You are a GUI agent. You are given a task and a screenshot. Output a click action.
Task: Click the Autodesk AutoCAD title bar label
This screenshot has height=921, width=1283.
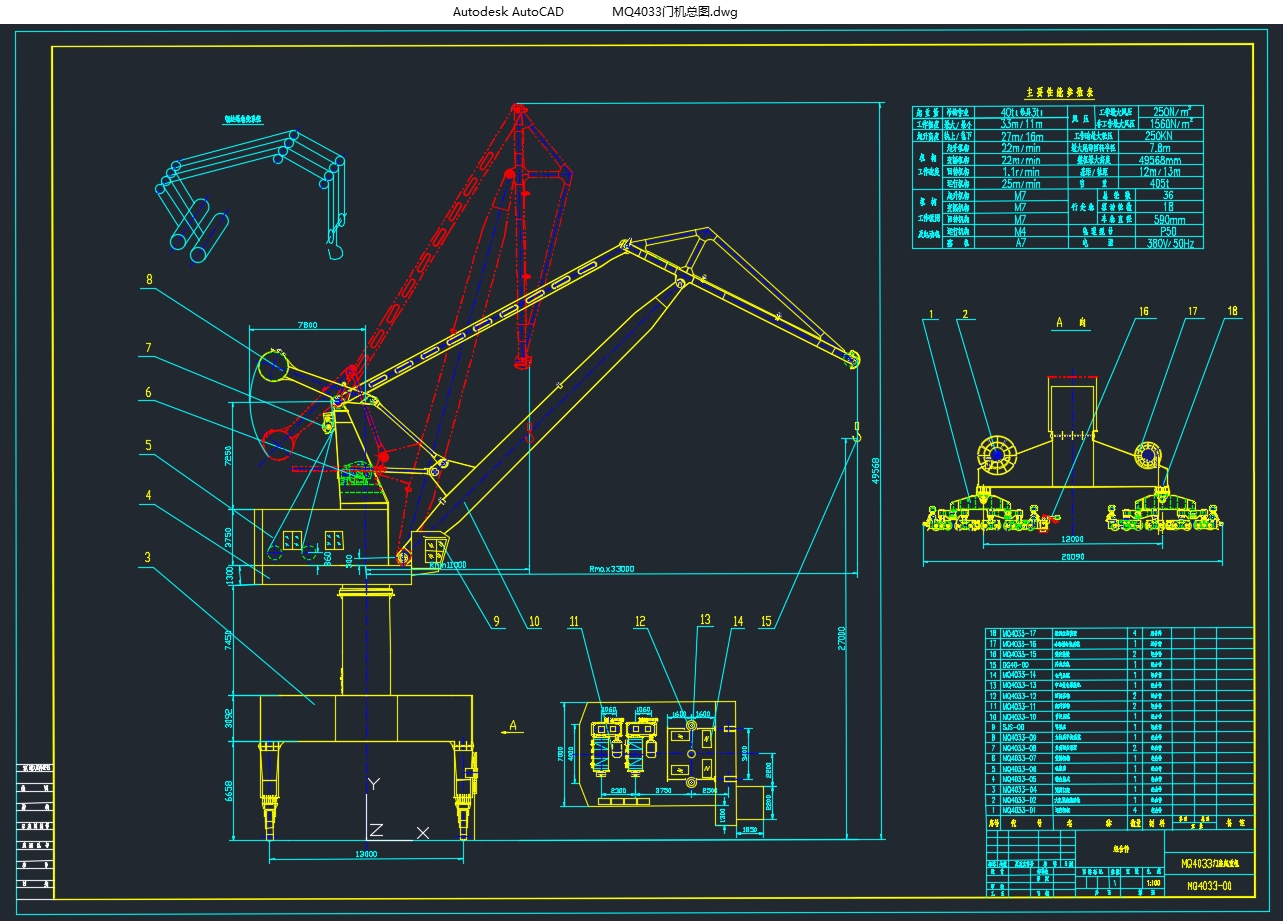[507, 12]
